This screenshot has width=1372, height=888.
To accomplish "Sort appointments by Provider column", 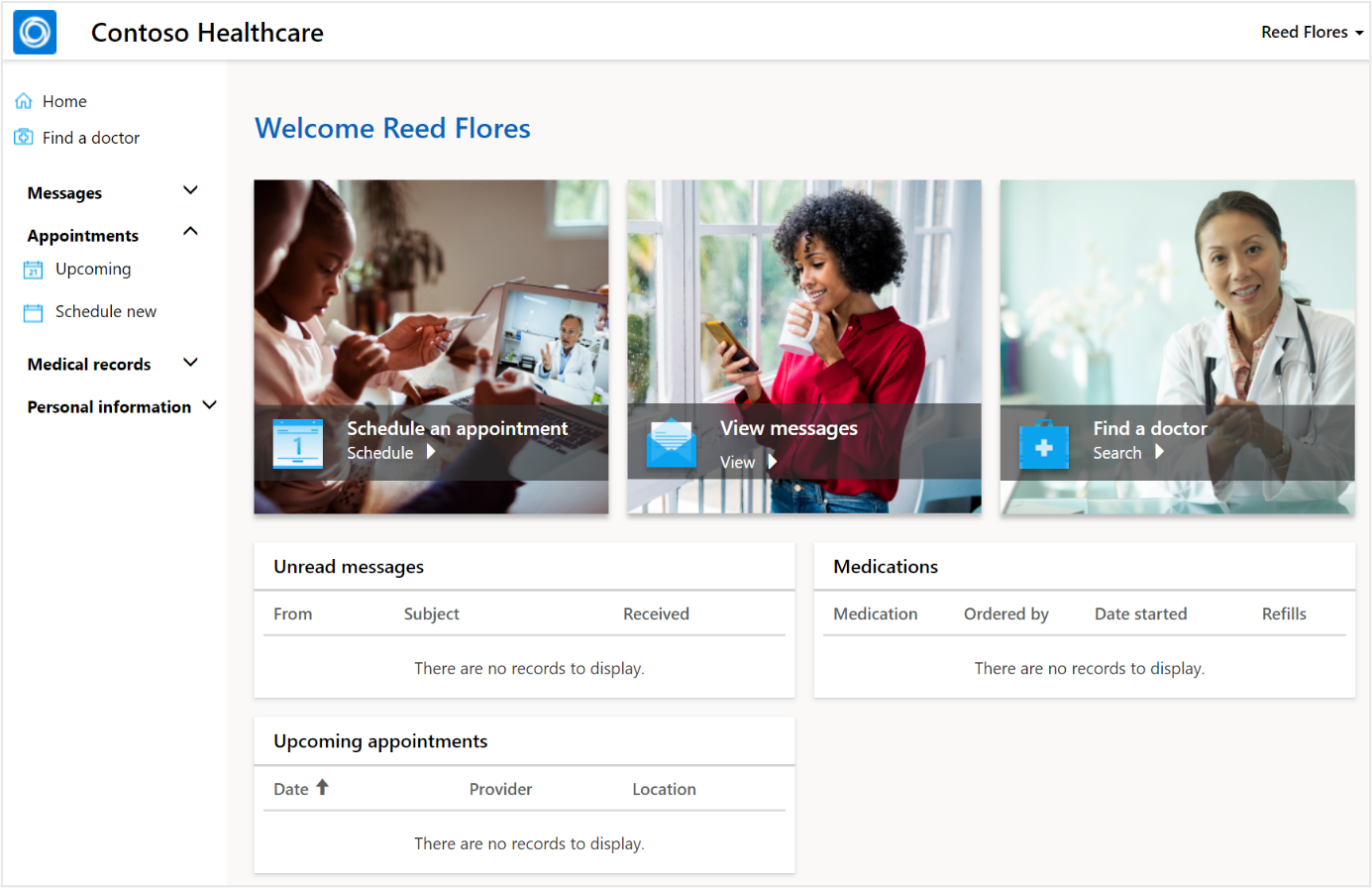I will (x=500, y=790).
